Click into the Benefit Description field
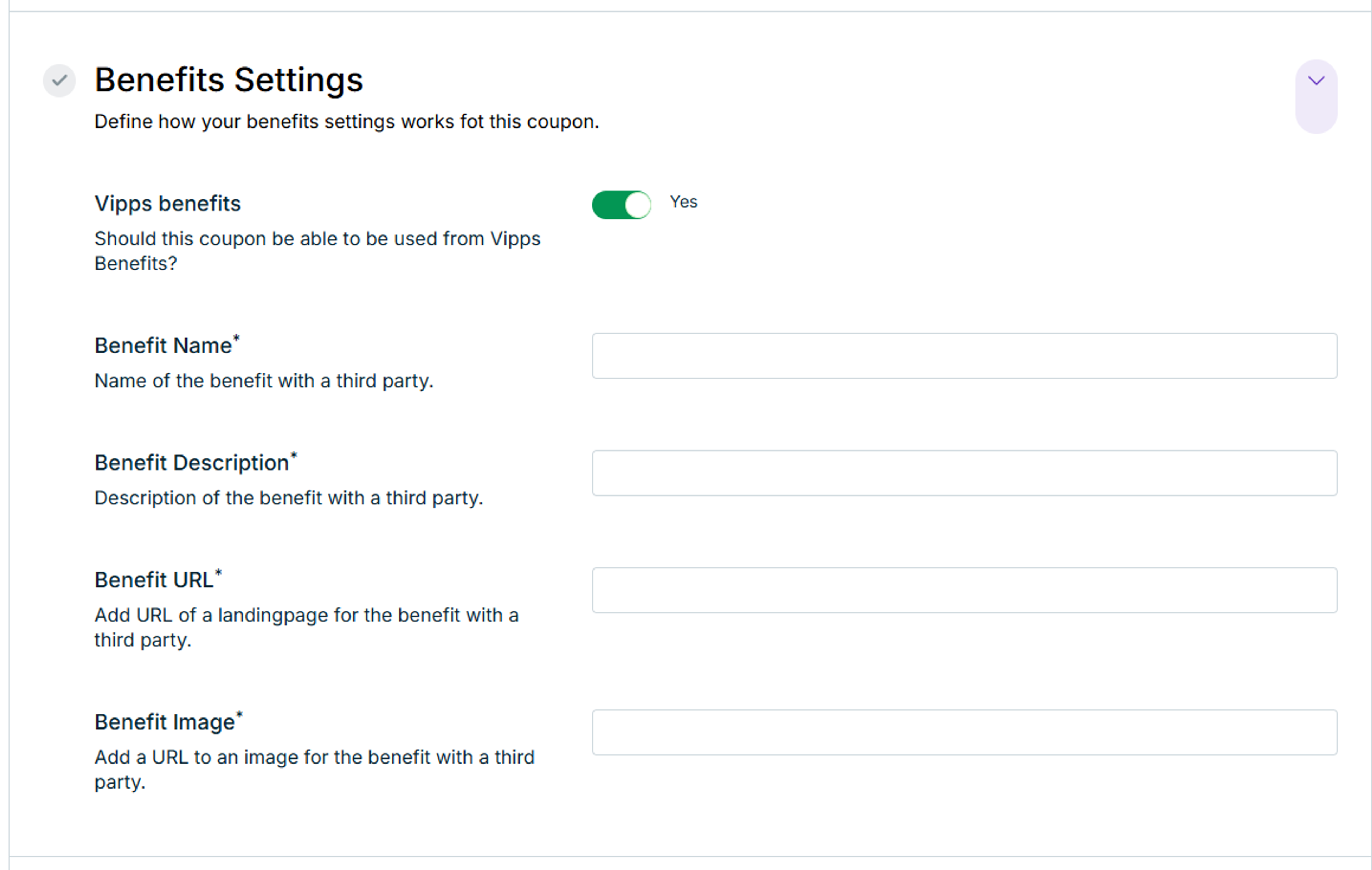Viewport: 1372px width, 870px height. click(x=964, y=473)
